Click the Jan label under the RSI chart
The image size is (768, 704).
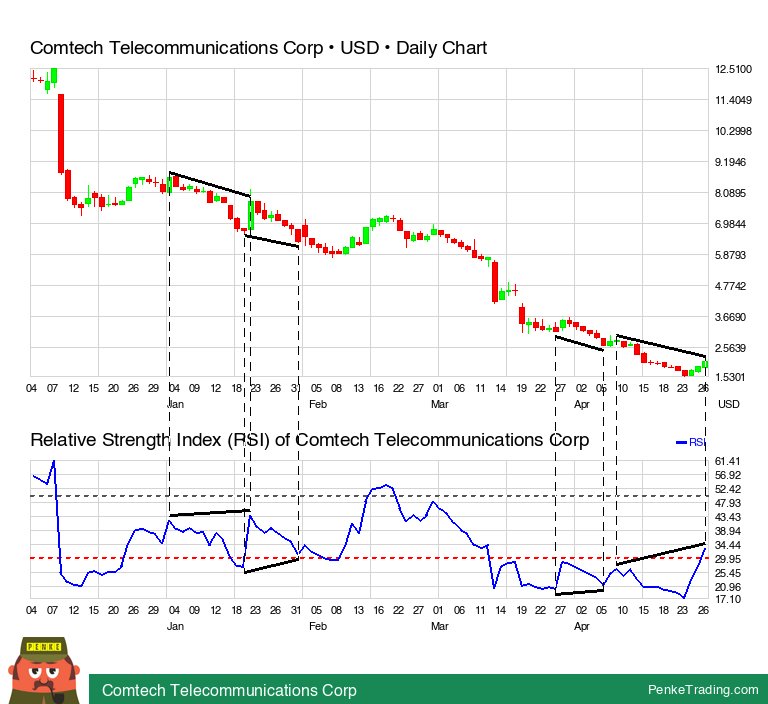click(x=175, y=626)
